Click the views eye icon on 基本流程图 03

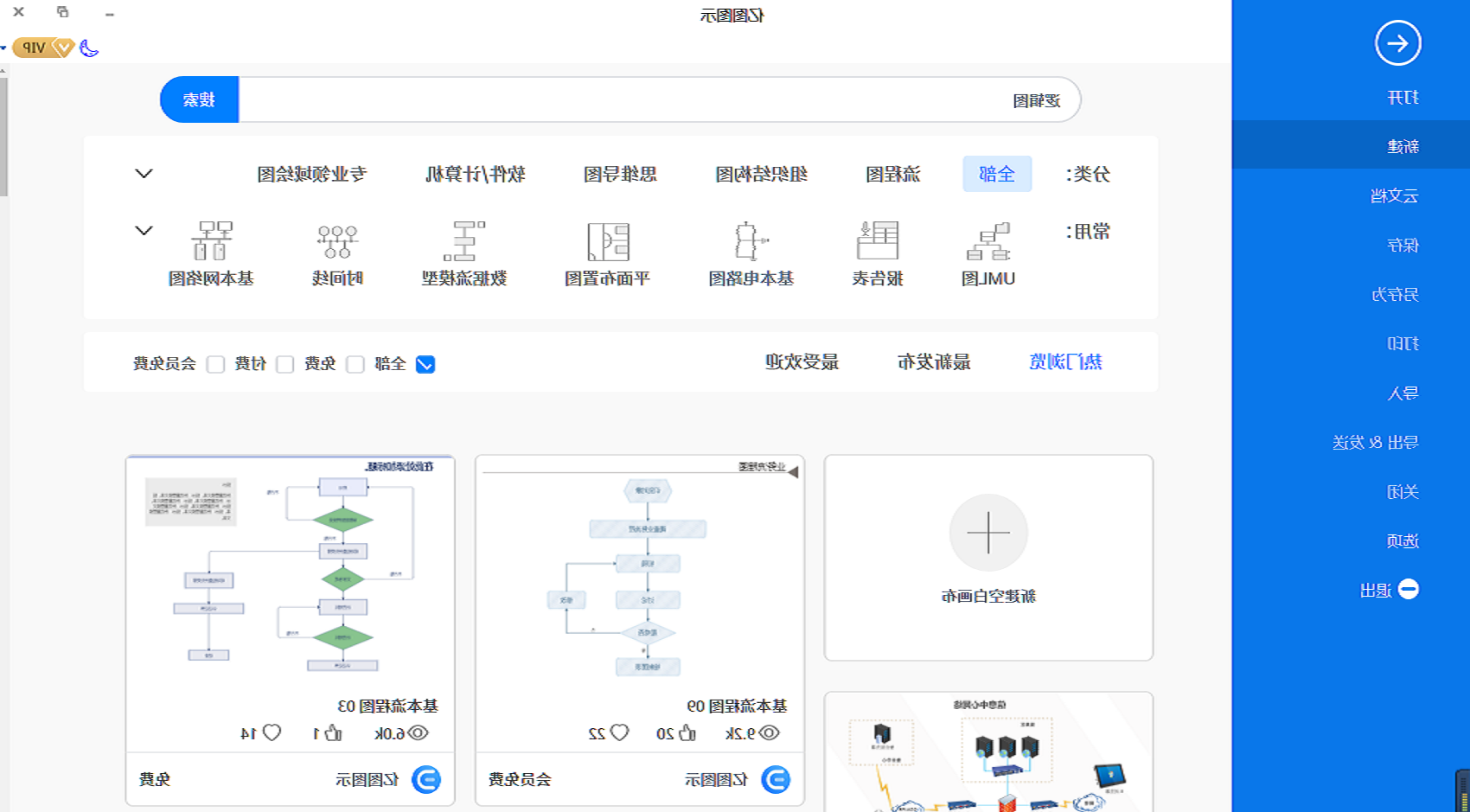coord(419,733)
